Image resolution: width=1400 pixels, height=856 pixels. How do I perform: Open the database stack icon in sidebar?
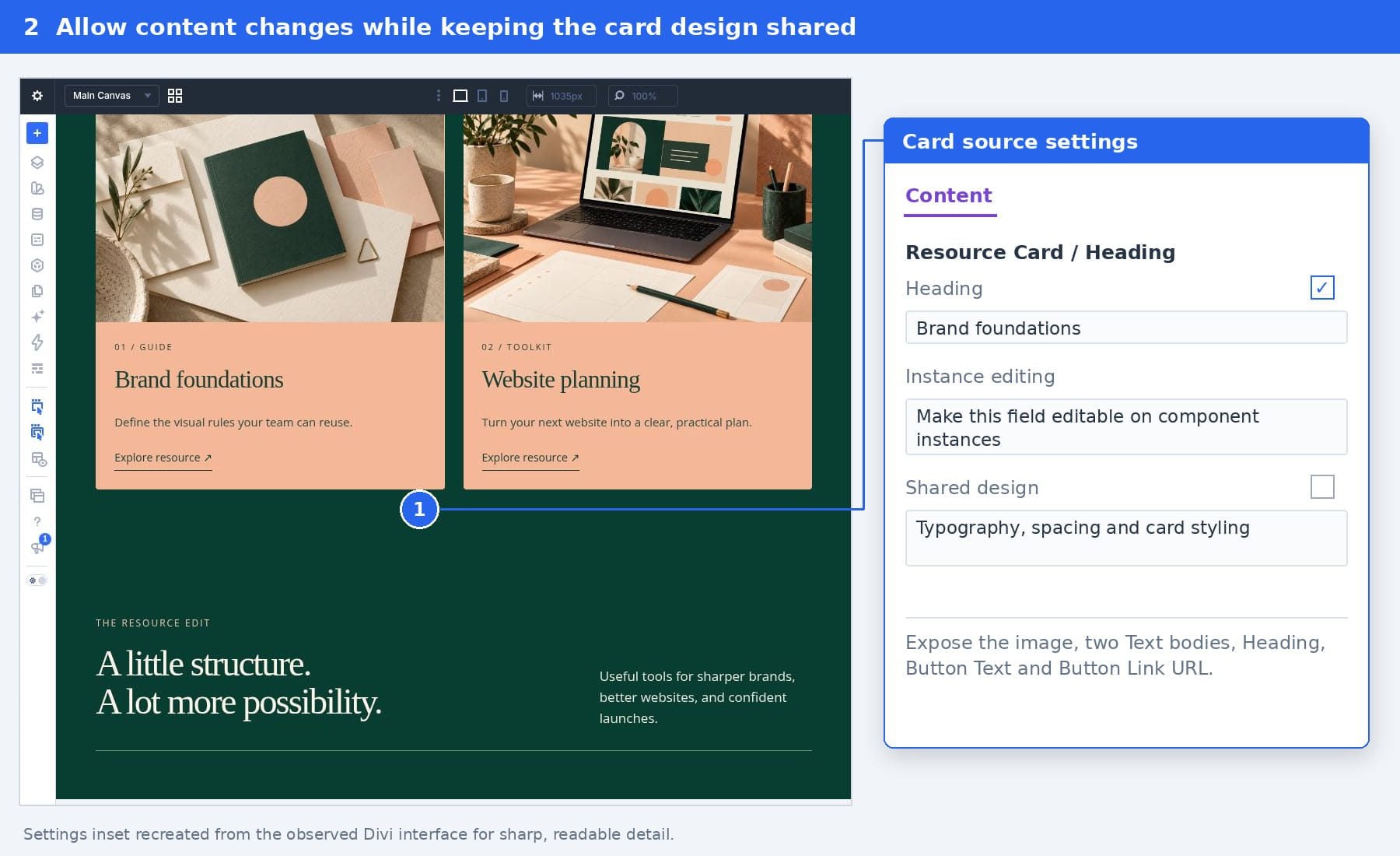point(37,214)
